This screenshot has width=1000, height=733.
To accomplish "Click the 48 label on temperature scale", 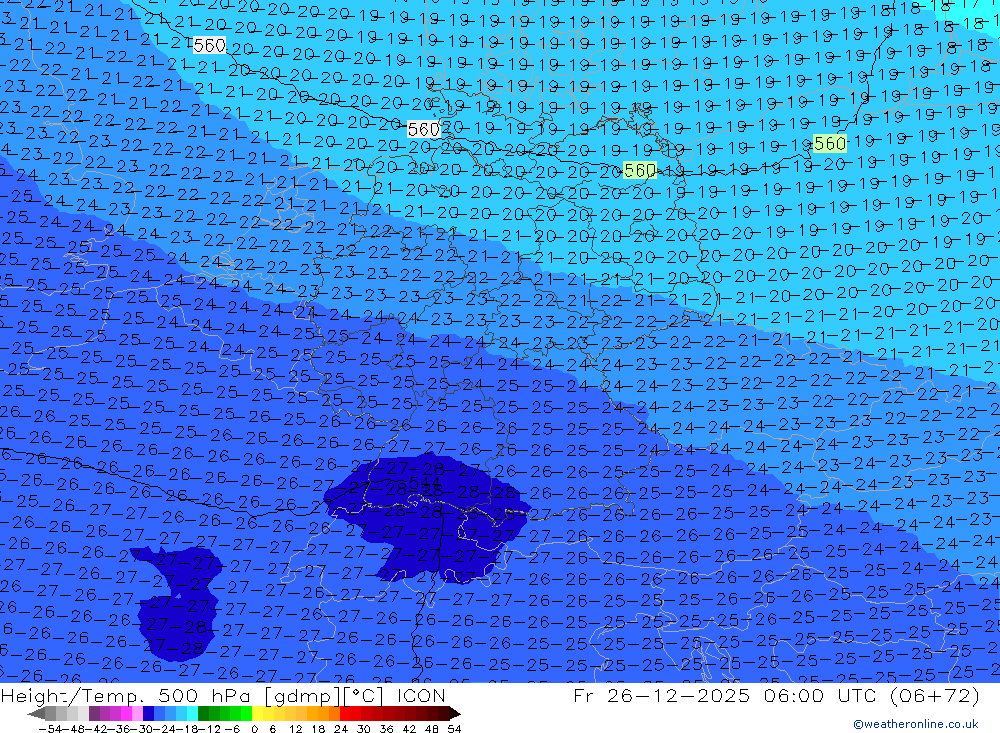I will coord(432,729).
